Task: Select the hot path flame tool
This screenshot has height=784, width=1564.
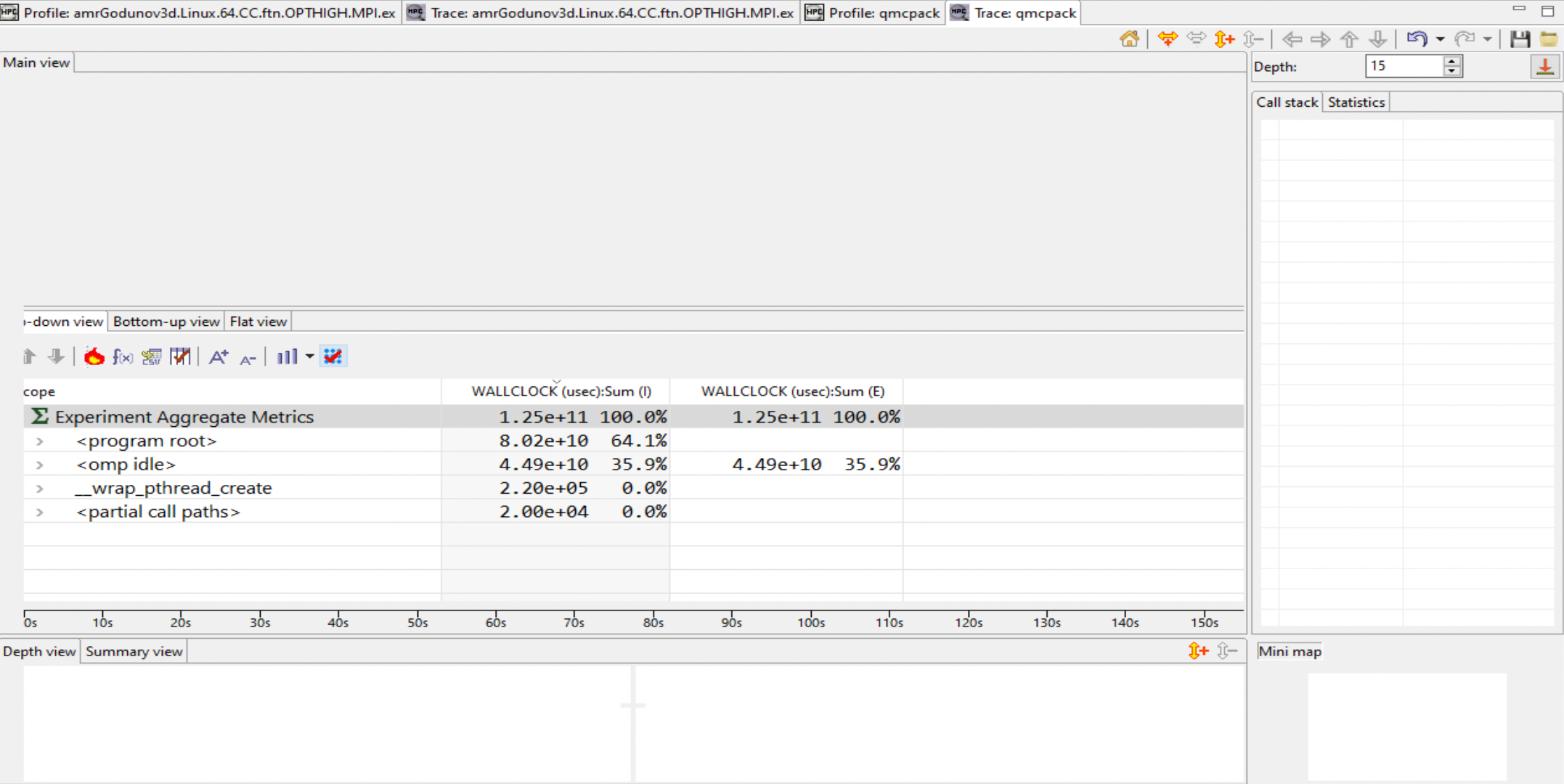Action: (95, 356)
